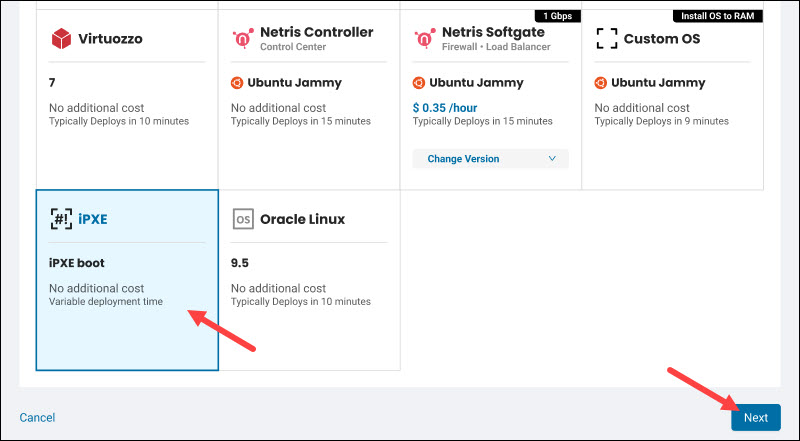Viewport: 800px width, 441px height.
Task: Open the Change Version dropdown
Action: coord(490,159)
